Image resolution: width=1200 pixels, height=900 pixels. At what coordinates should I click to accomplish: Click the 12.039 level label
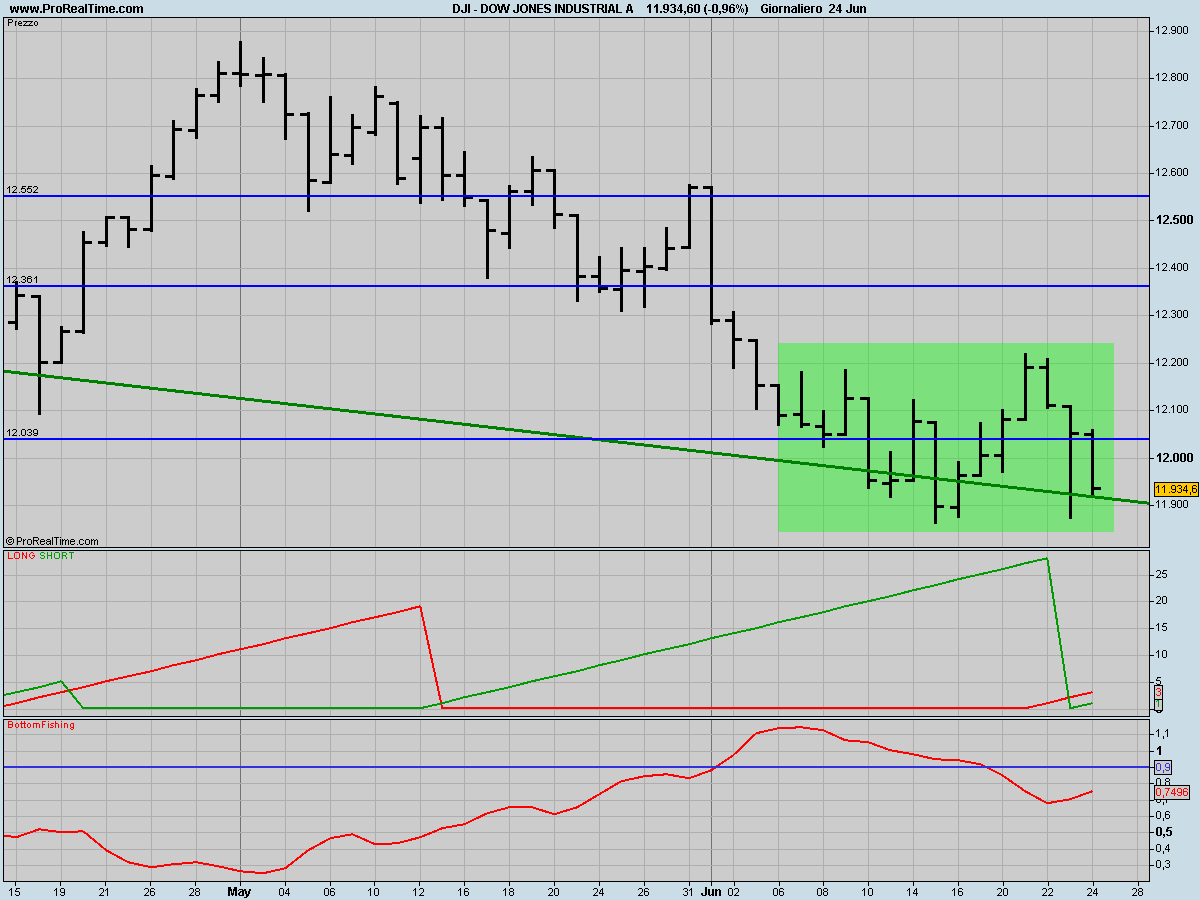click(x=22, y=432)
